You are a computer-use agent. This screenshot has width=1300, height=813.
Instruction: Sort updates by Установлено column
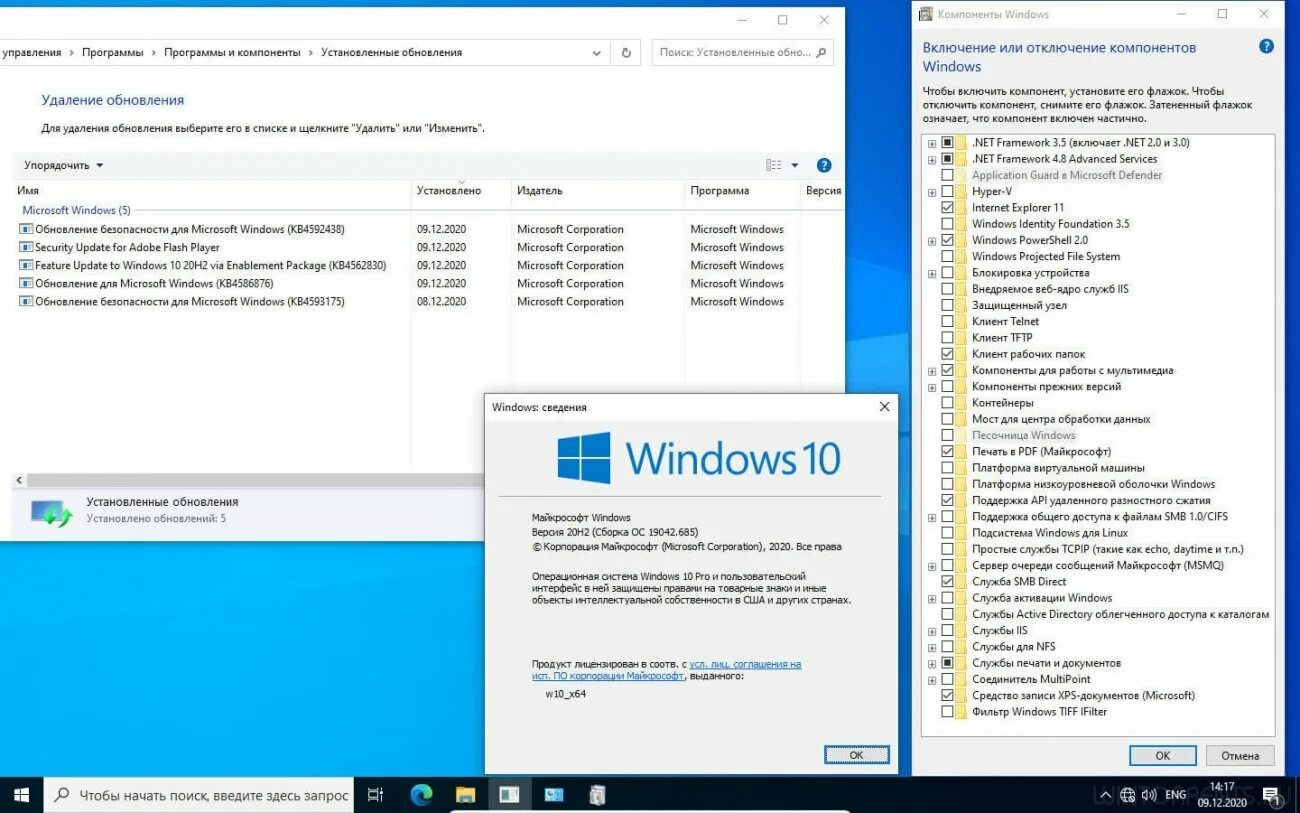click(x=461, y=190)
